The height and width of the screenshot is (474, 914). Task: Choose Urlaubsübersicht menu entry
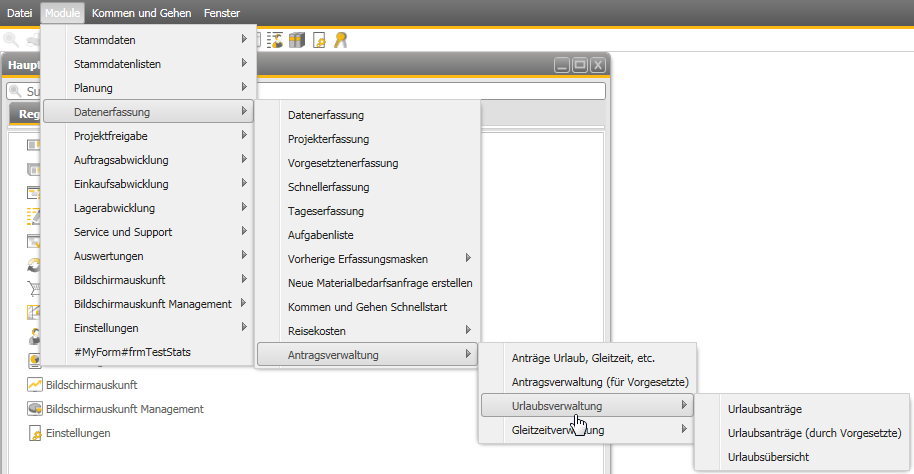[768, 457]
